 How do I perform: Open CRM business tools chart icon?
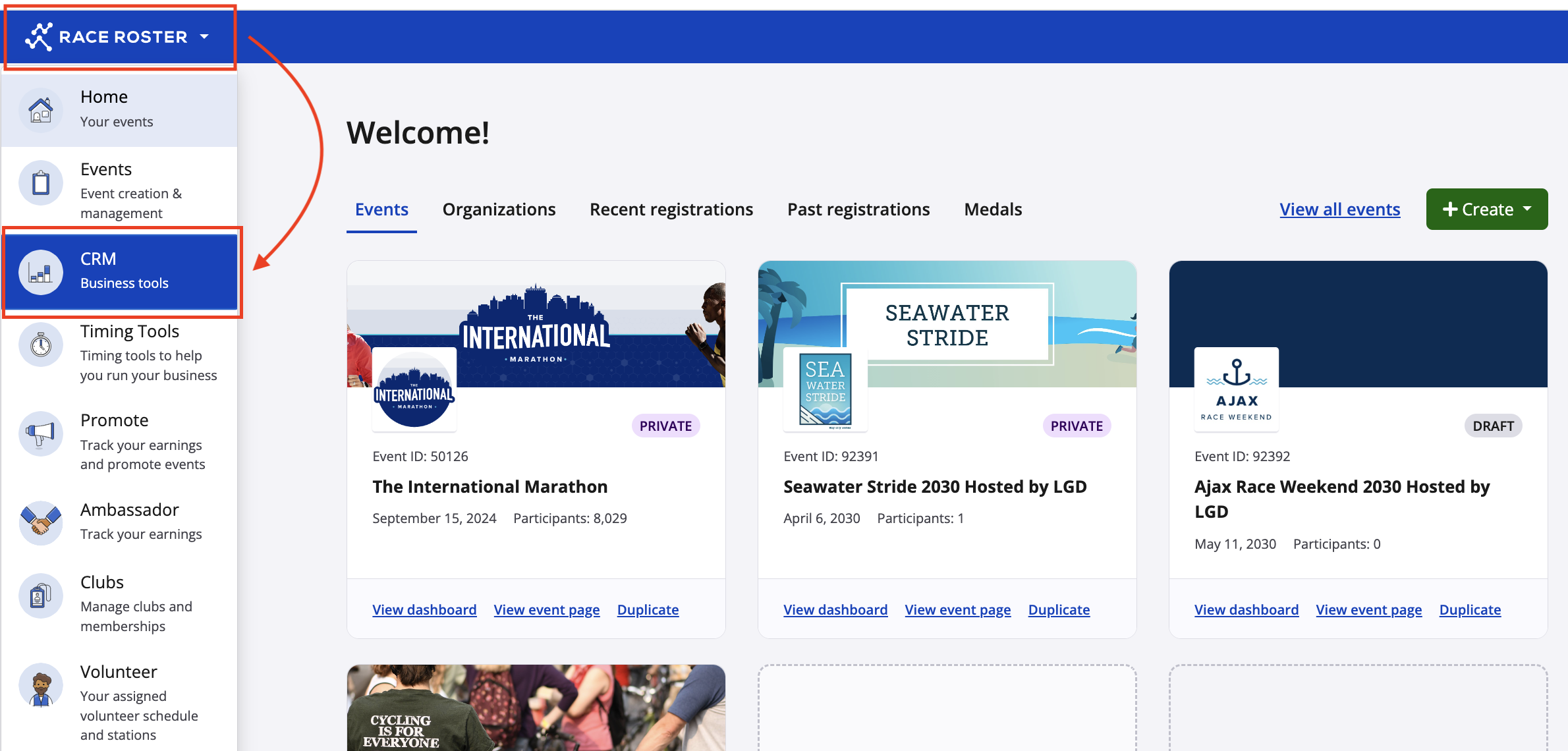click(41, 272)
